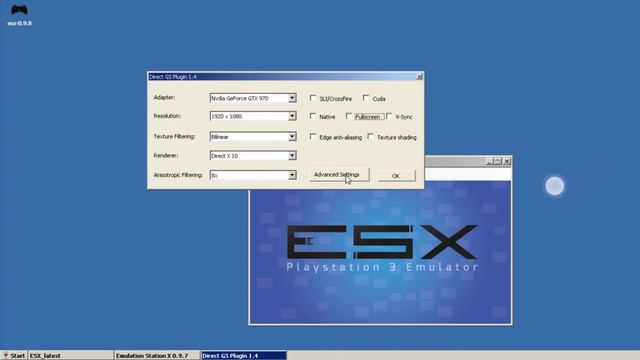
Task: Check the Edge anti-aliasing option
Action: tap(313, 137)
